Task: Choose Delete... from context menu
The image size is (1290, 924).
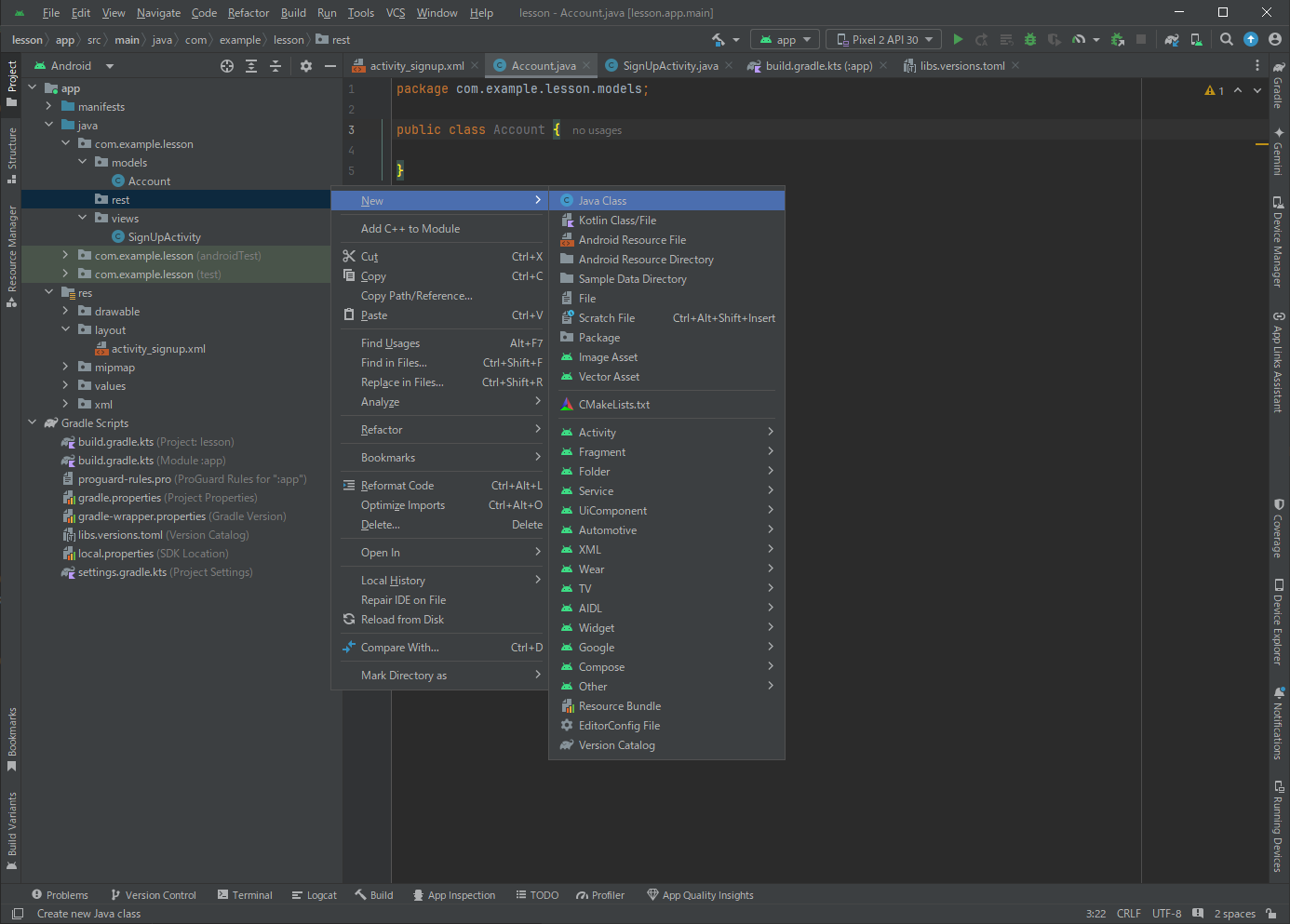Action: pos(437,525)
